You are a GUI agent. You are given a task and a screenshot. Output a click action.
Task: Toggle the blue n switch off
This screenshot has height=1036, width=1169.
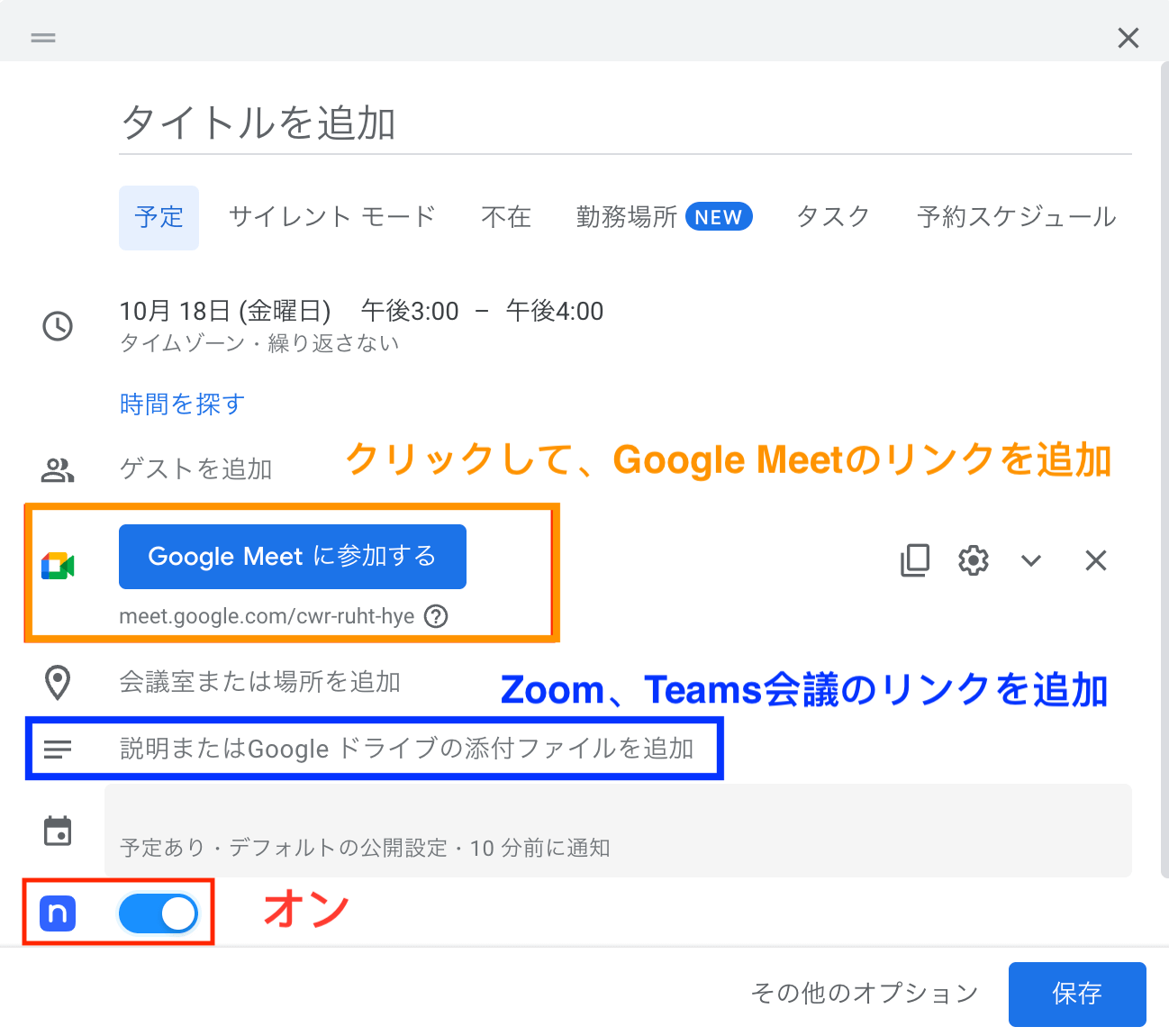(x=159, y=913)
